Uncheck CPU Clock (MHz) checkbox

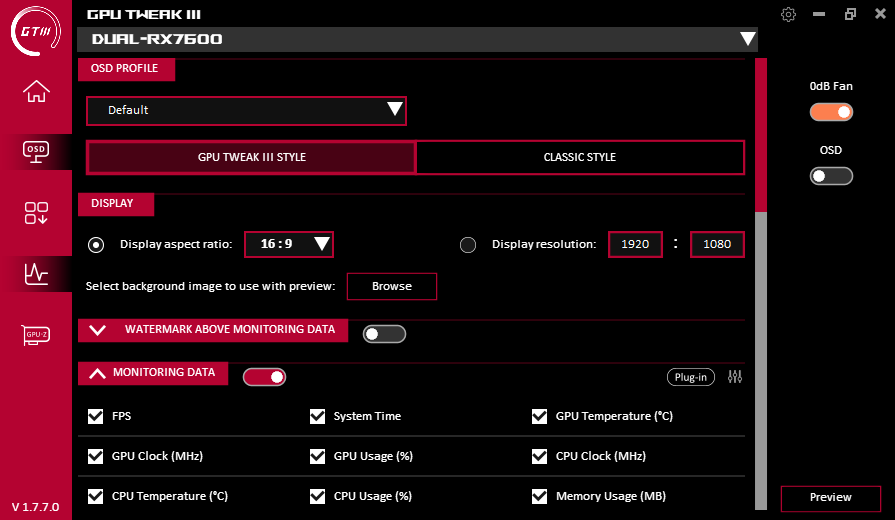click(539, 456)
